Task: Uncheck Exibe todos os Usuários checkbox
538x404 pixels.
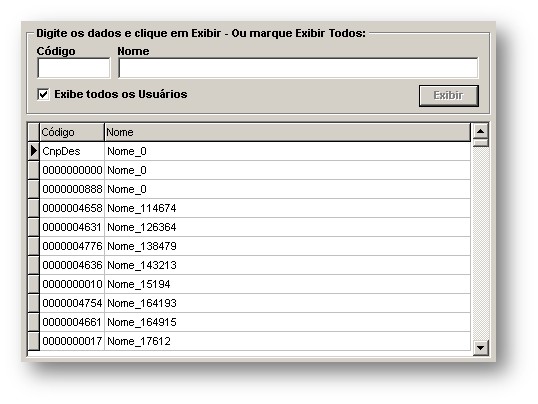Action: pyautogui.click(x=43, y=94)
